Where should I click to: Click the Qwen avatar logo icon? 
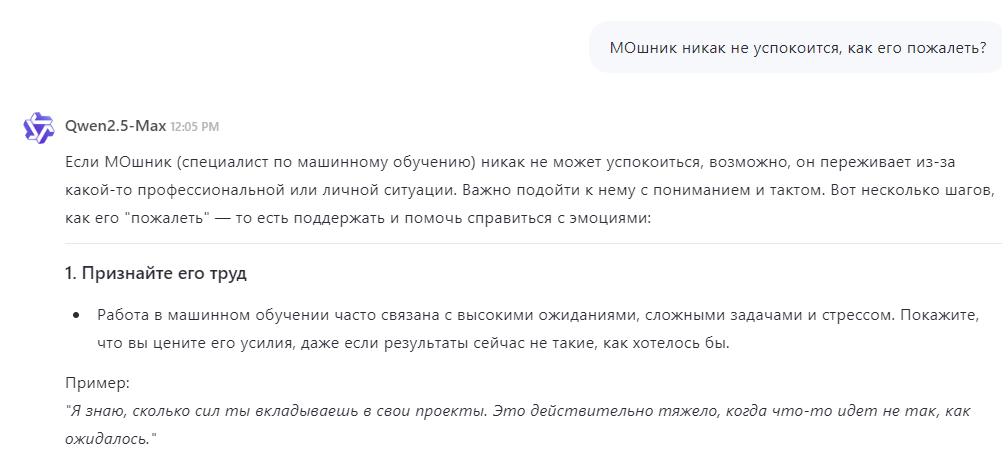pyautogui.click(x=39, y=127)
